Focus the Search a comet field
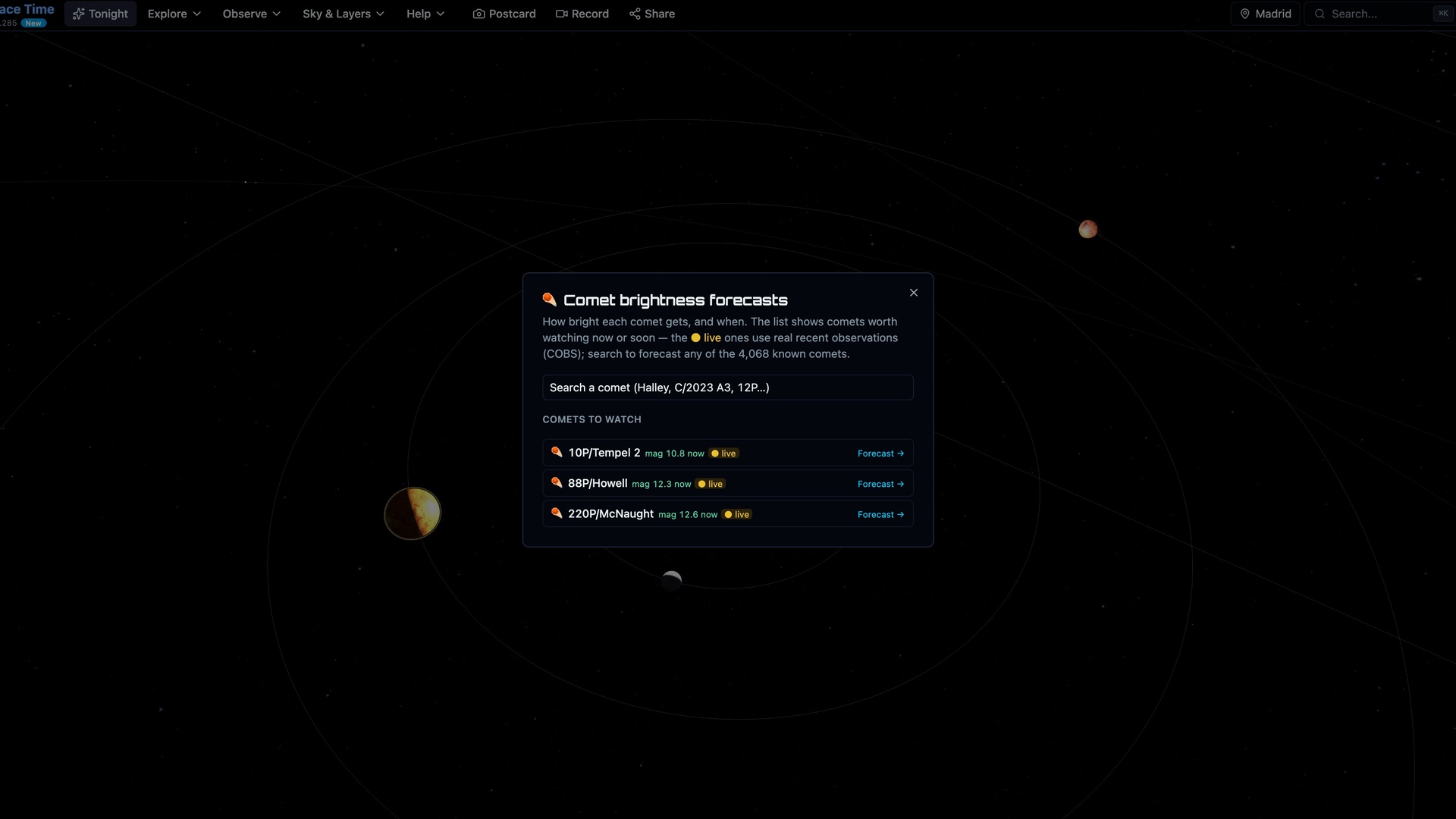Viewport: 1456px width, 819px height. point(727,388)
